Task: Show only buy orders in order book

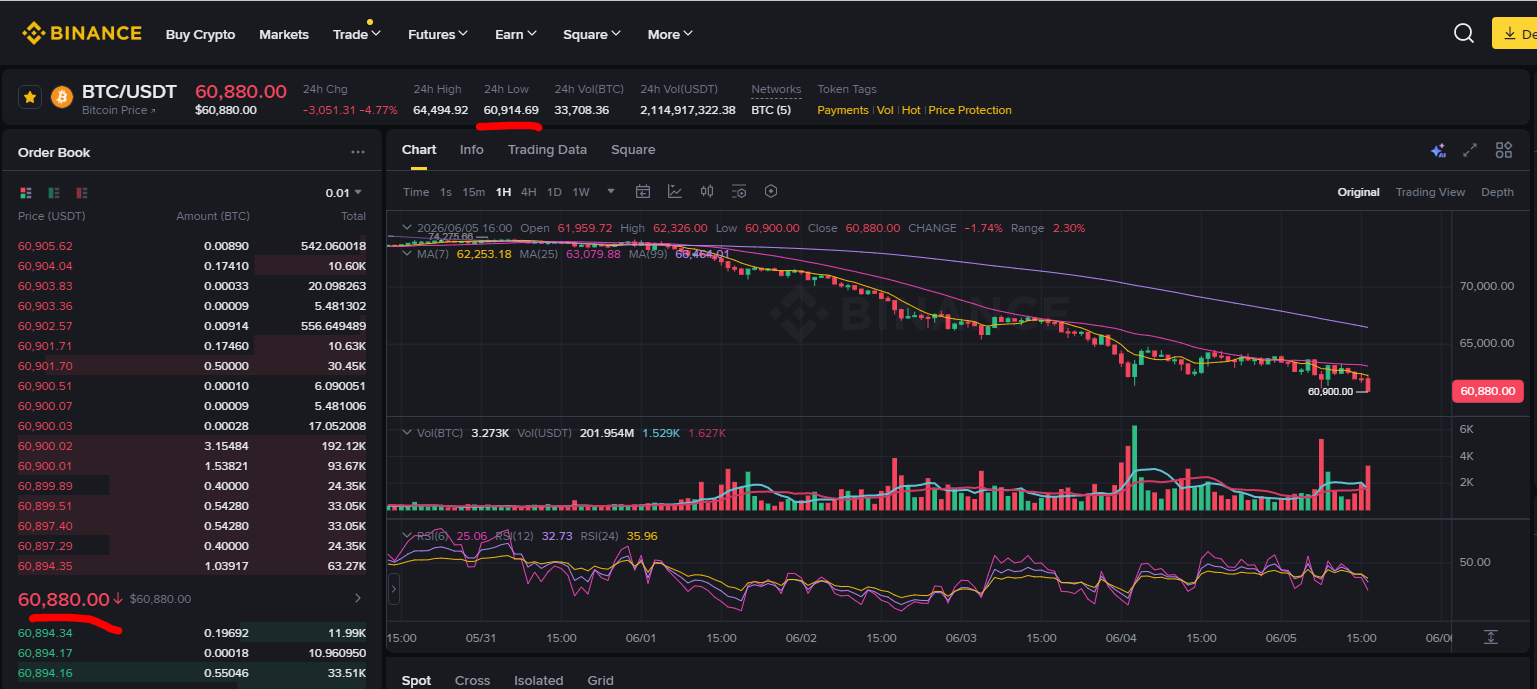Action: click(54, 192)
